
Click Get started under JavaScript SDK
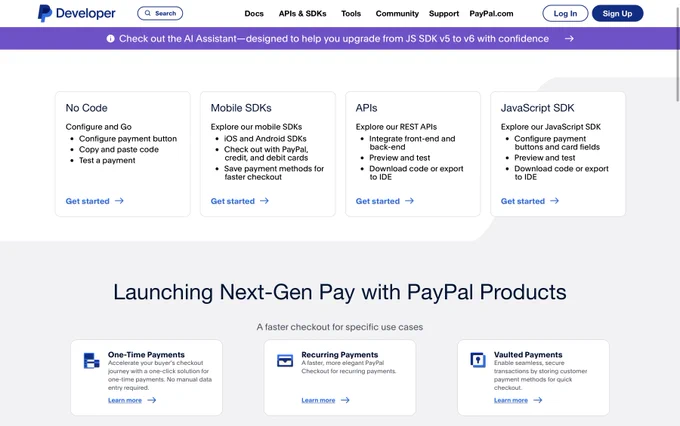coord(523,201)
